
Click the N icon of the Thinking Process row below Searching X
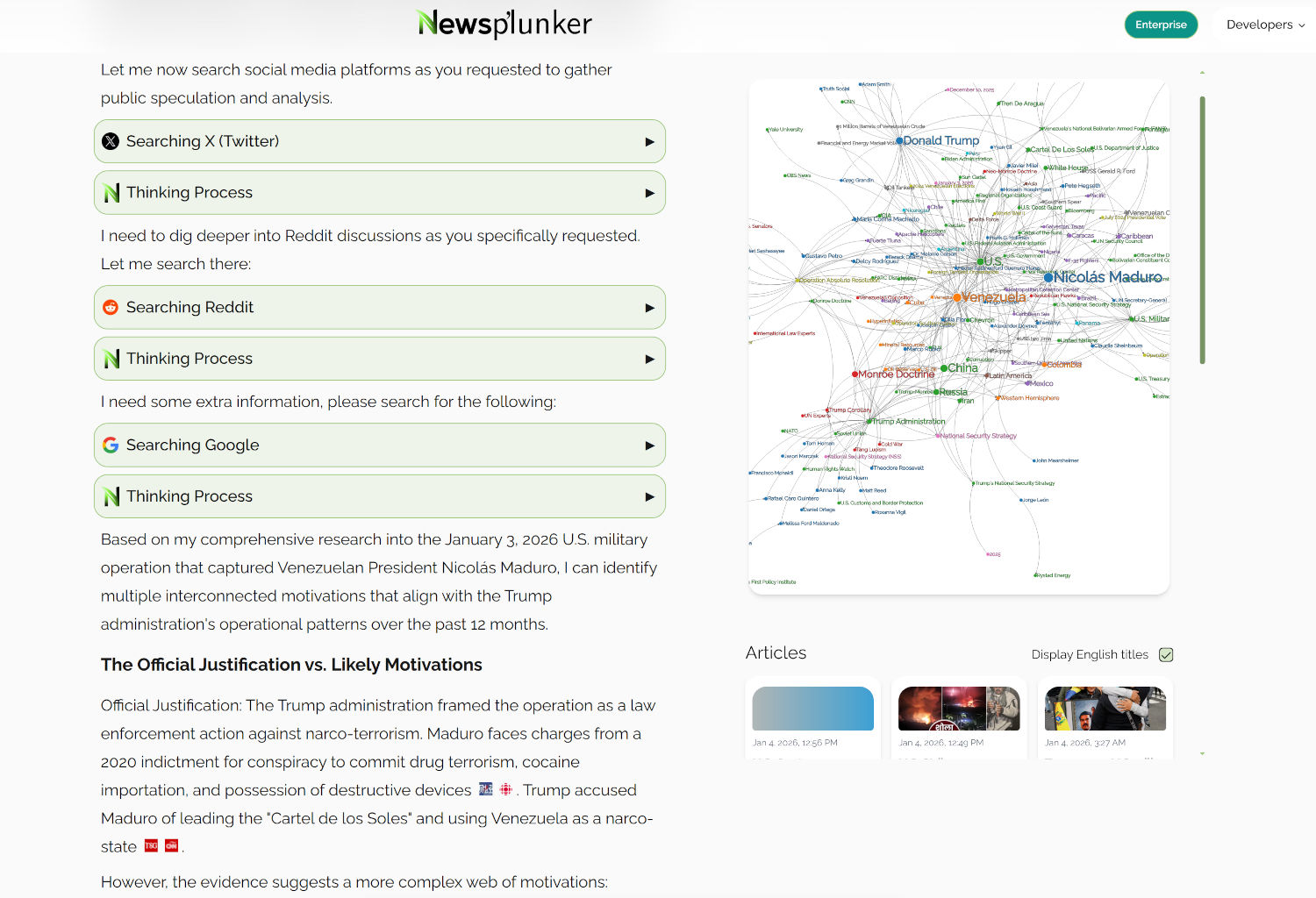(111, 193)
